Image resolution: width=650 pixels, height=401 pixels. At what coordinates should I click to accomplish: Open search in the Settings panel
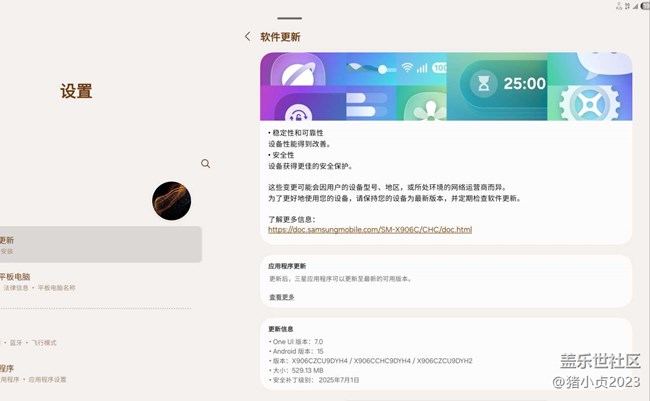coord(205,163)
